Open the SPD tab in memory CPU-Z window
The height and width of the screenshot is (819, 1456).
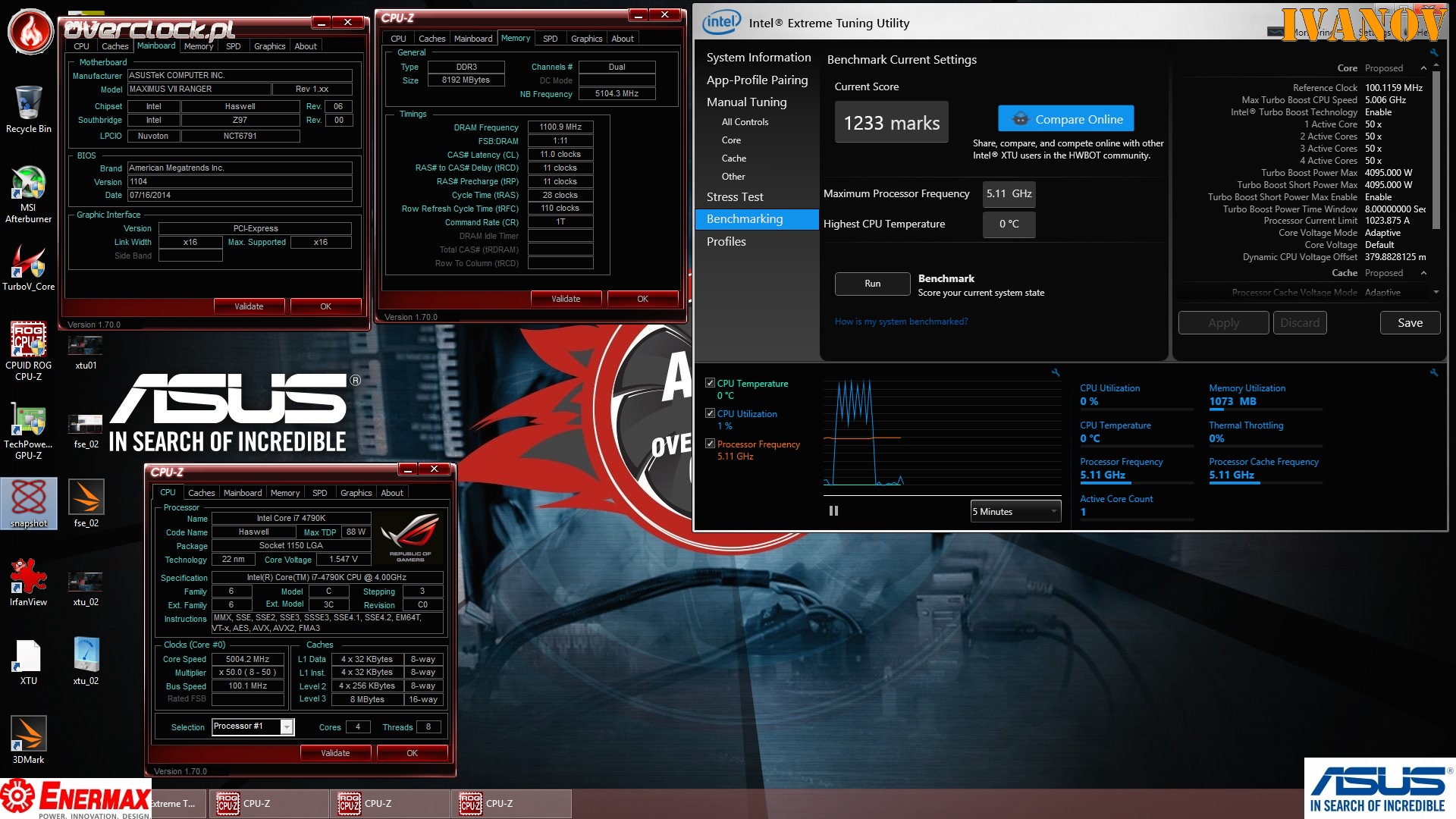click(x=551, y=39)
